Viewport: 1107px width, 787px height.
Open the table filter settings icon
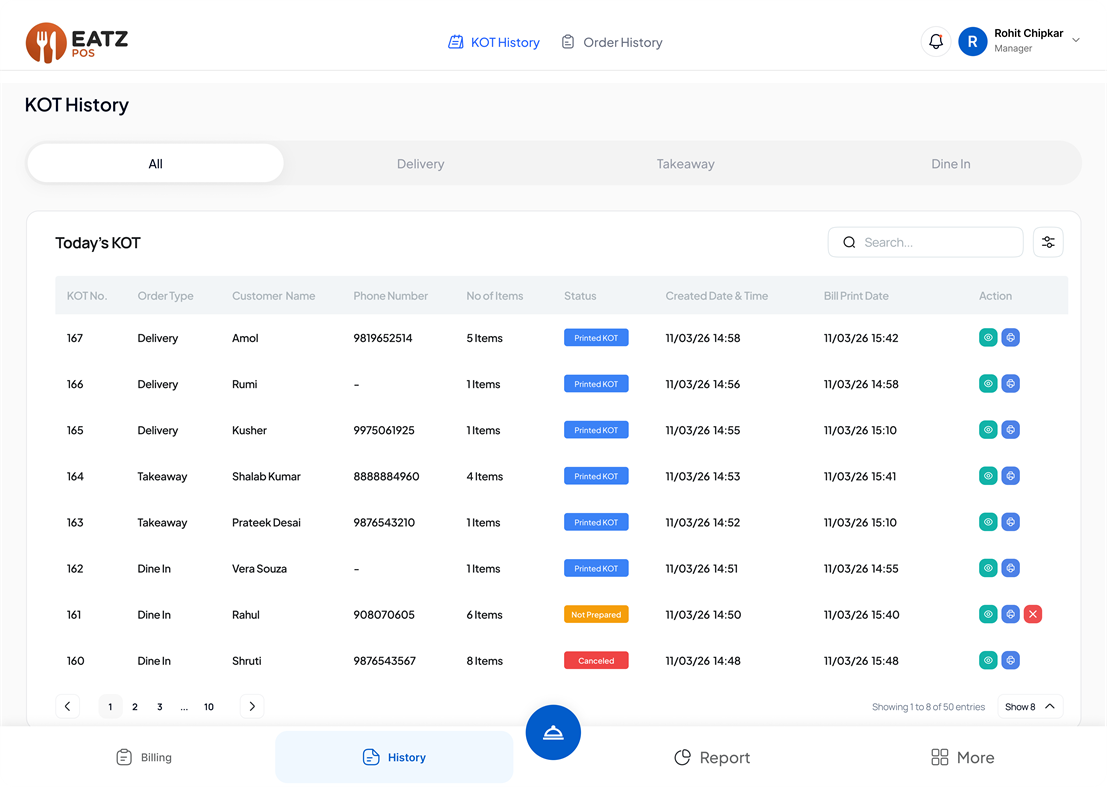(x=1048, y=242)
